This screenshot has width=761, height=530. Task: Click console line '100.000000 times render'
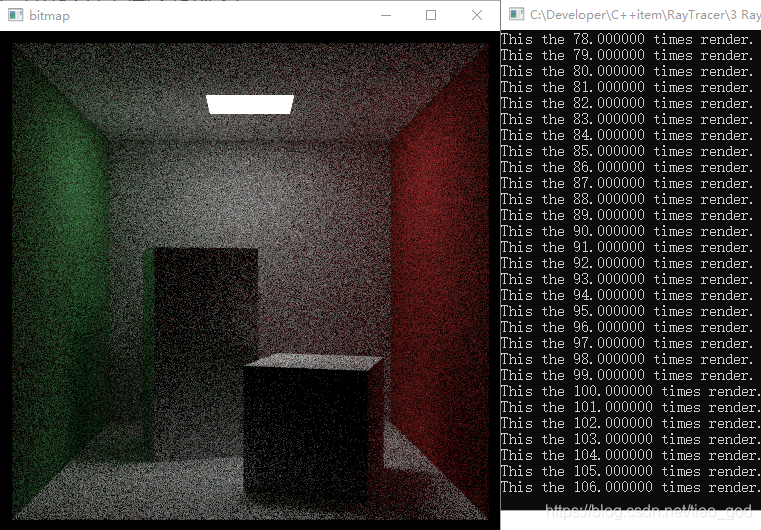[631, 392]
